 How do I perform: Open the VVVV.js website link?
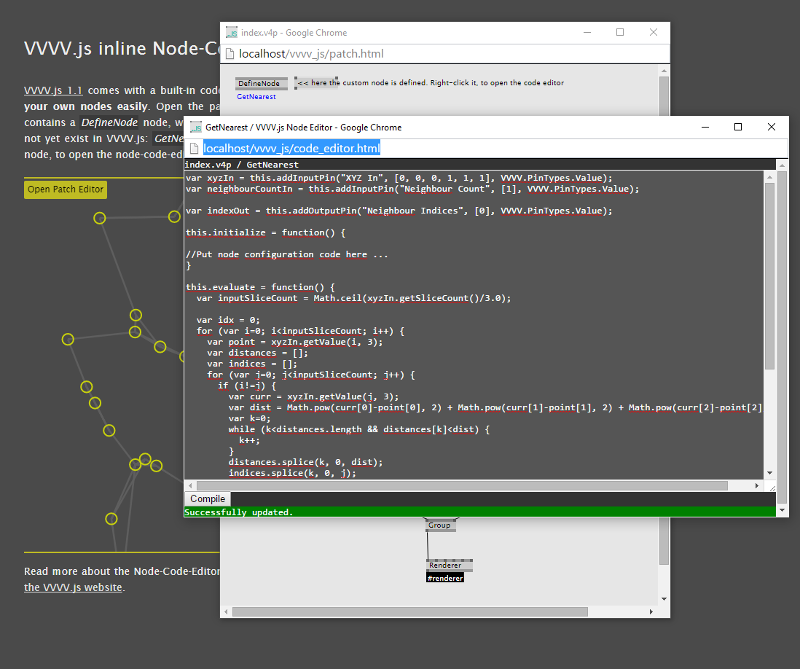[73, 587]
